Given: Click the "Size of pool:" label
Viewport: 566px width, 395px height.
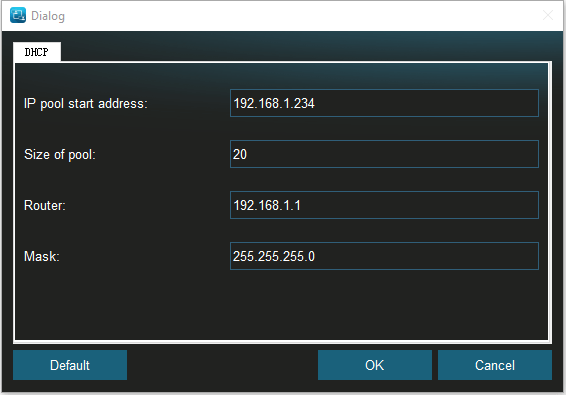Looking at the screenshot, I should click(60, 155).
